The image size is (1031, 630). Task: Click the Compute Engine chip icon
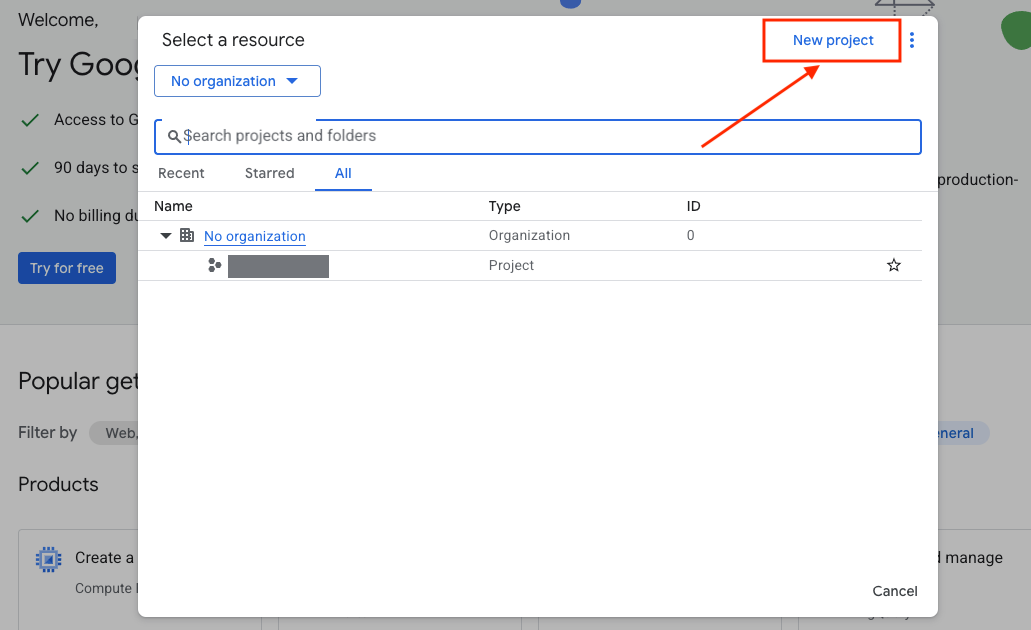48,559
